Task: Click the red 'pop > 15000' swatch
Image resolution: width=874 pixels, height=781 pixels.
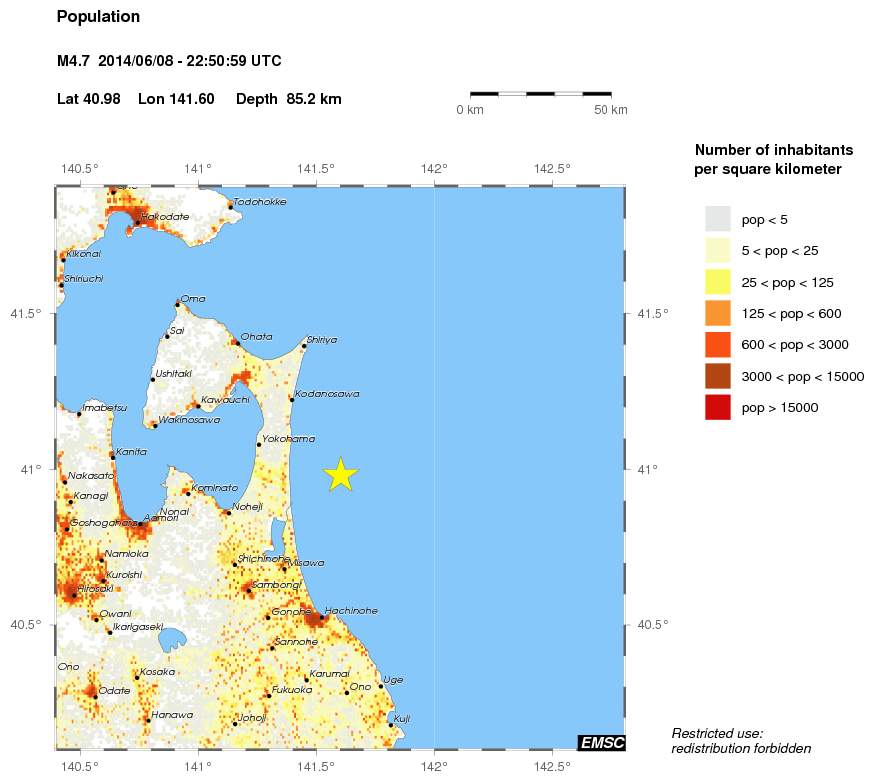Action: pyautogui.click(x=718, y=407)
